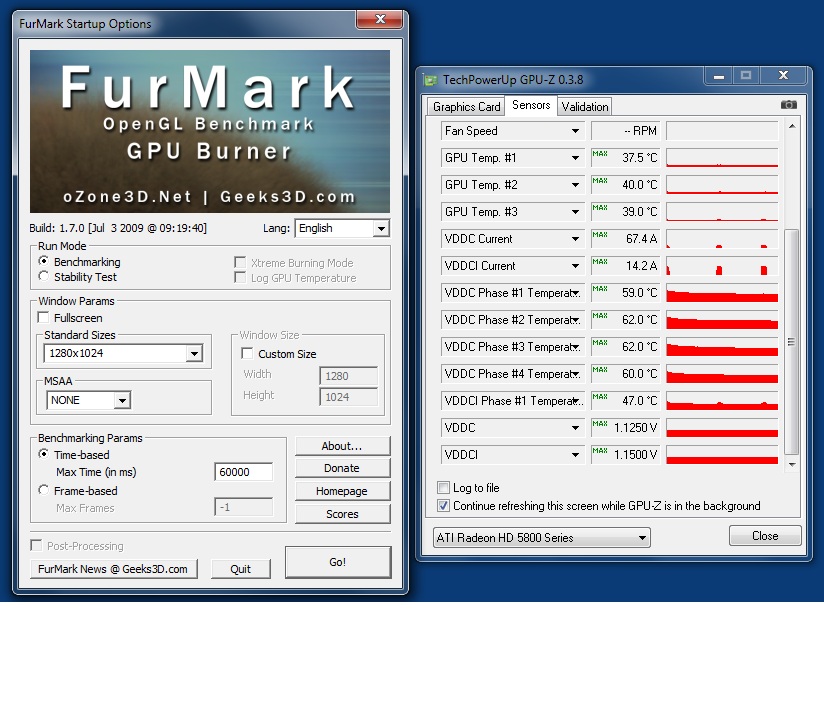
Task: Enable the Fullscreen checkbox
Action: (x=44, y=317)
